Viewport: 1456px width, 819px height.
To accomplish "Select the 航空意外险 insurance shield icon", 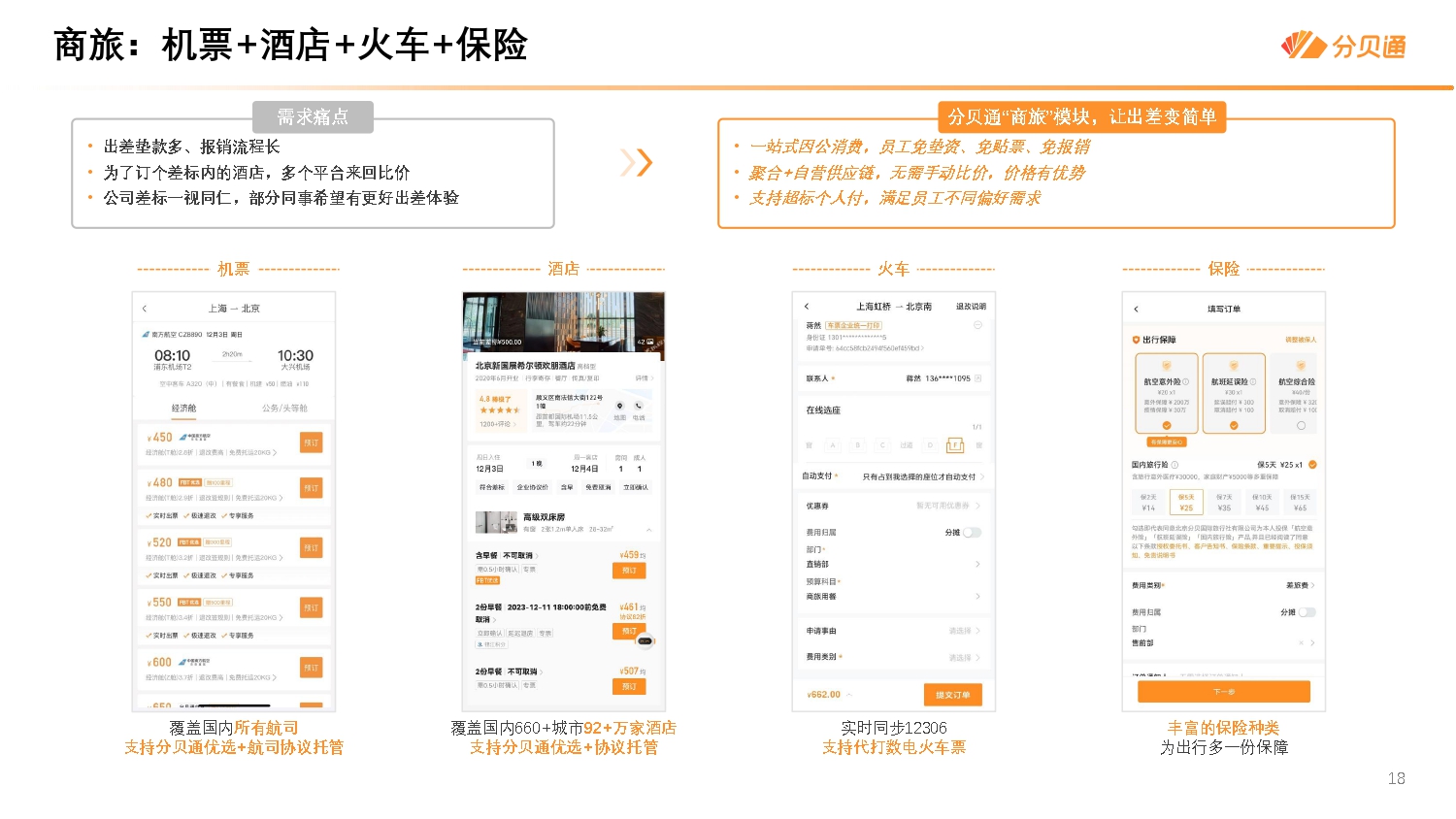I will coord(1167,364).
